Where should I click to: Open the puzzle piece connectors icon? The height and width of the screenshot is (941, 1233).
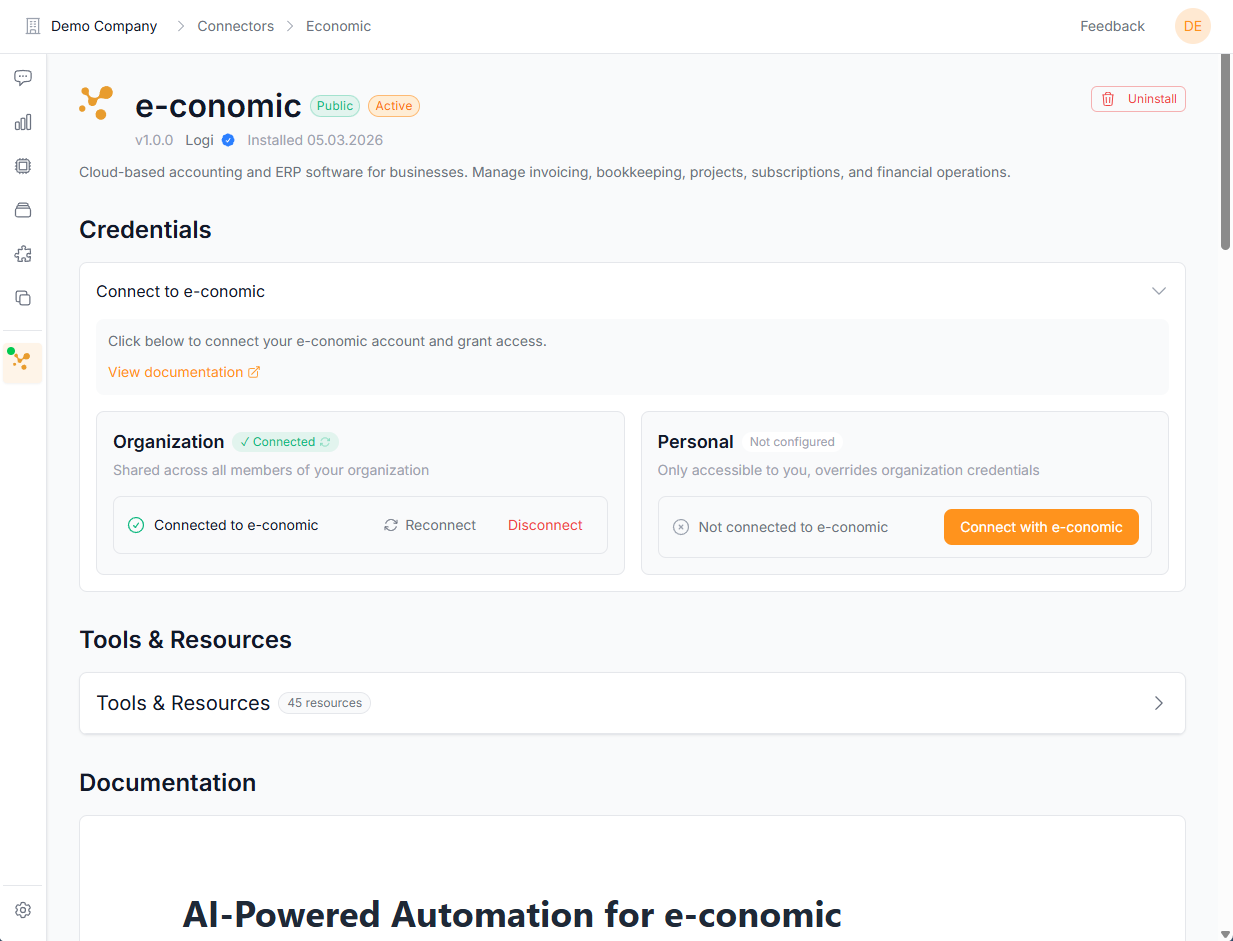pyautogui.click(x=23, y=254)
